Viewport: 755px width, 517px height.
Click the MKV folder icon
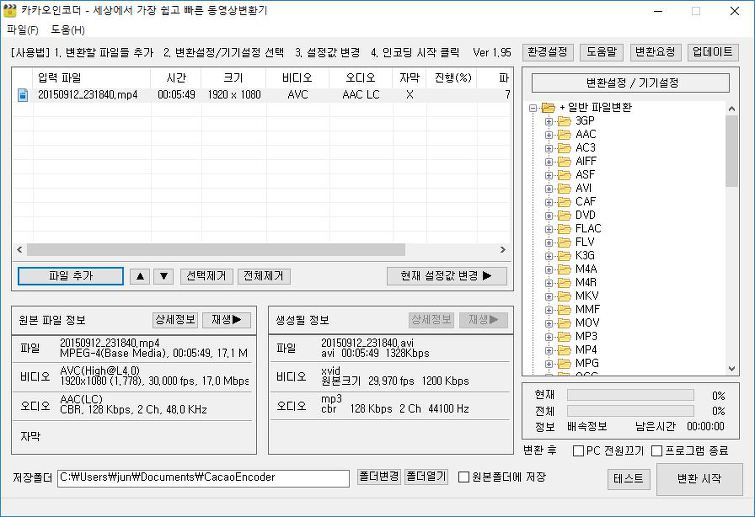pos(564,296)
